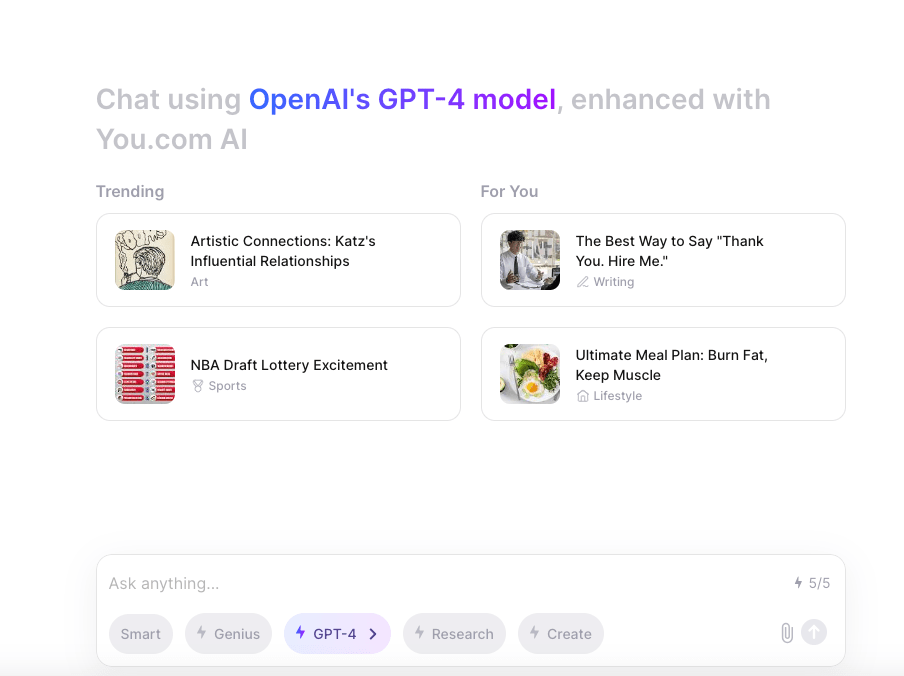Viewport: 904px width, 676px height.
Task: Click the Katz art sketch thumbnail
Action: (x=145, y=260)
